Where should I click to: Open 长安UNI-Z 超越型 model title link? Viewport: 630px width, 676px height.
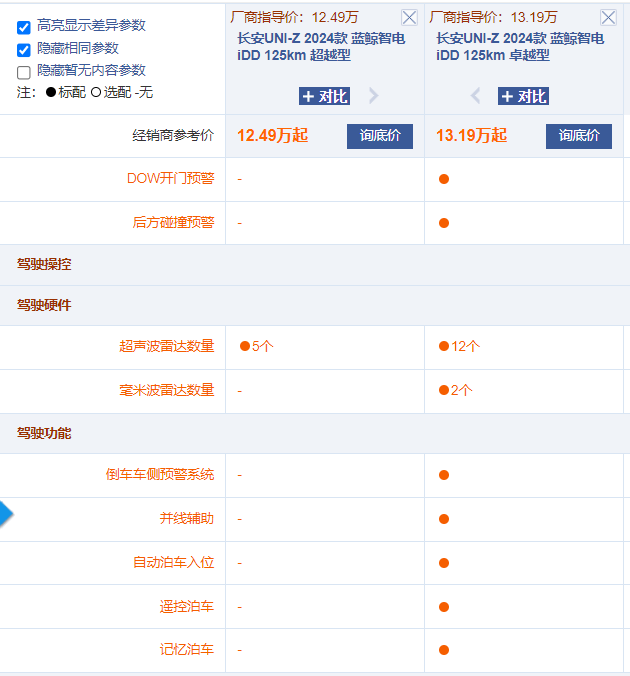321,47
